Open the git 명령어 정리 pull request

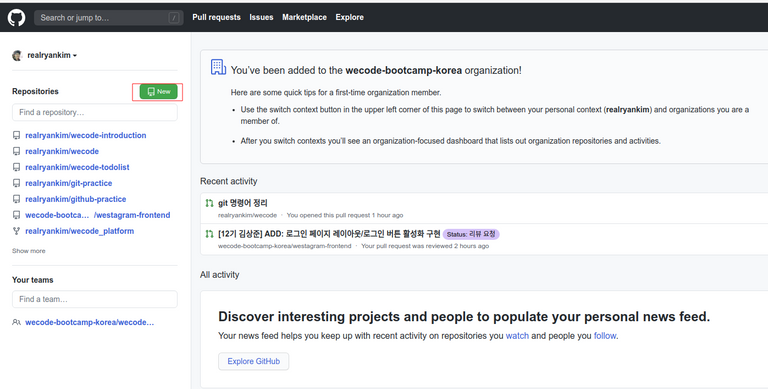(242, 203)
